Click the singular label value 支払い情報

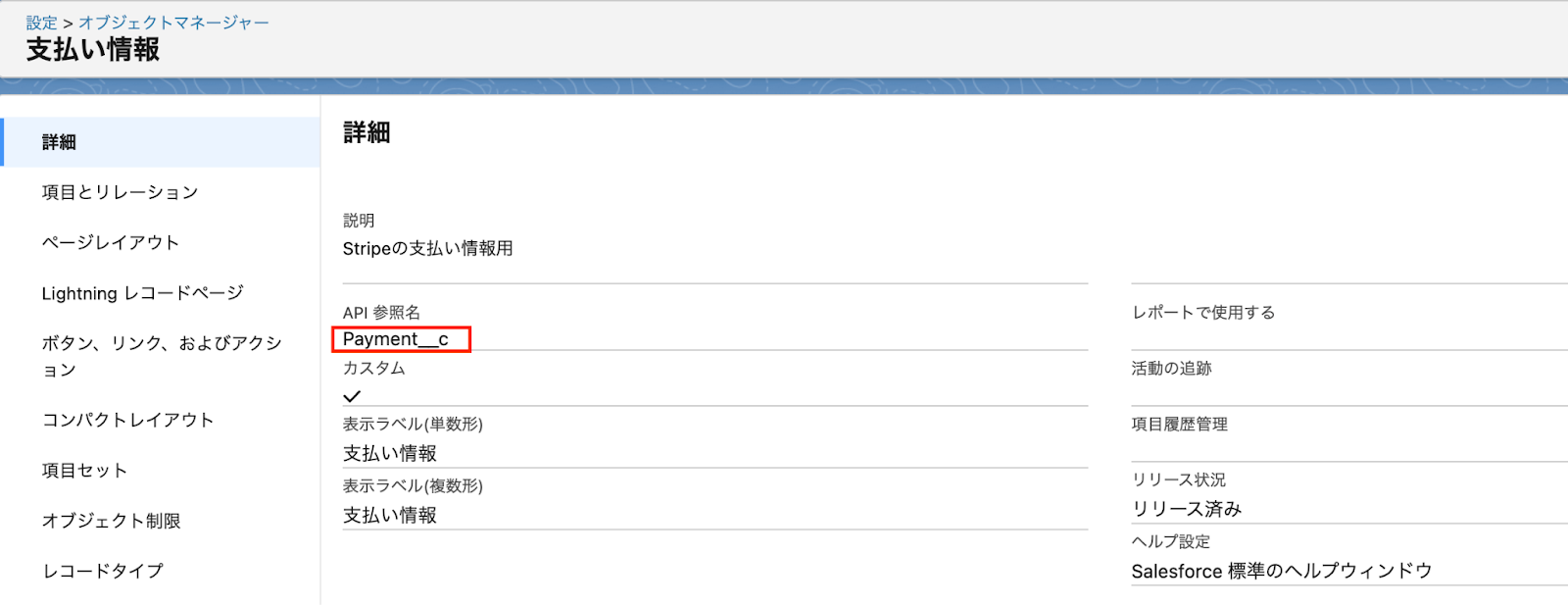coord(389,454)
